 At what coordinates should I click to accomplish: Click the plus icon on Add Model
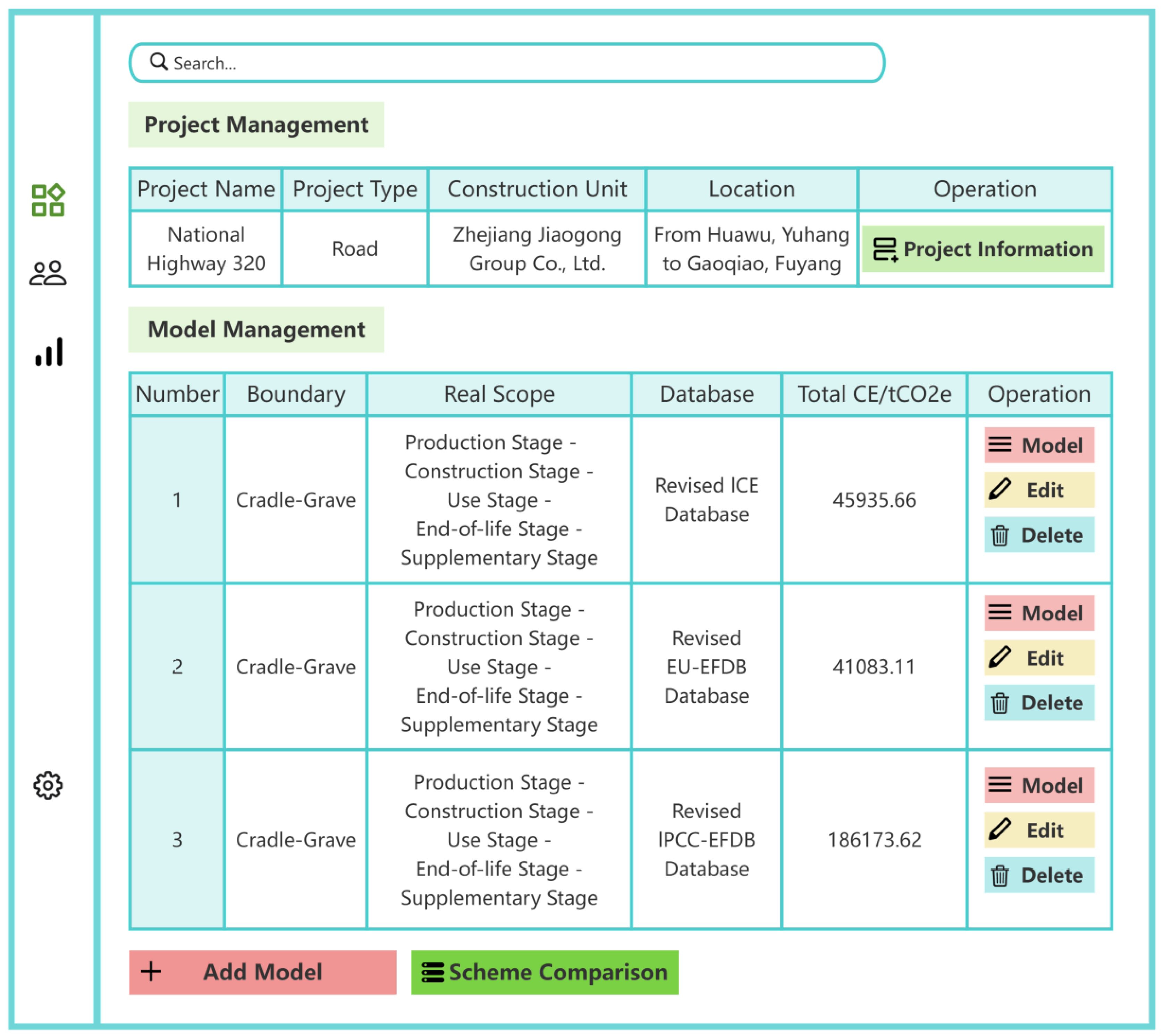coord(151,971)
